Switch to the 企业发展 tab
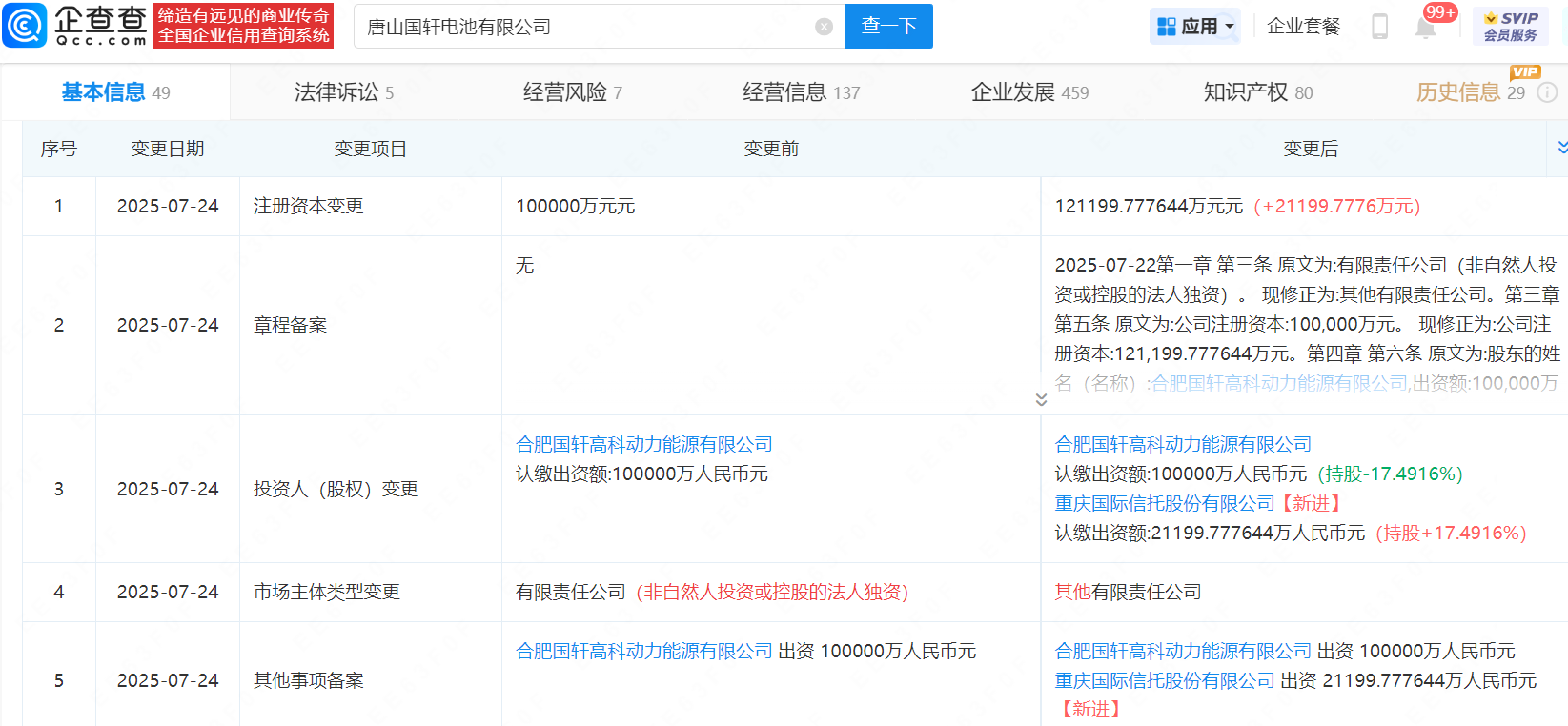The image size is (1568, 726). tap(1029, 92)
